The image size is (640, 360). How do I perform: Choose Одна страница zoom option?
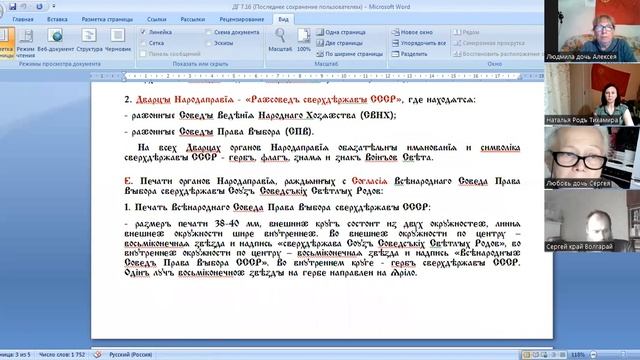click(341, 32)
